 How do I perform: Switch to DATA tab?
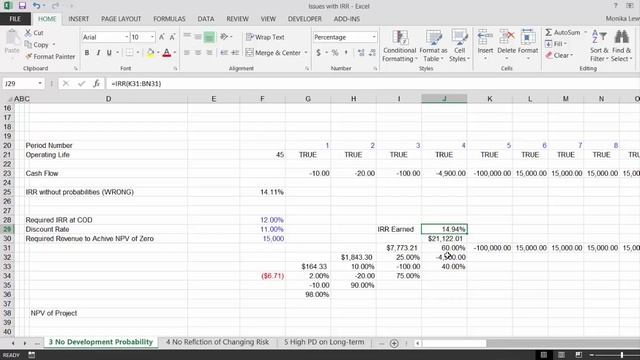coord(206,19)
